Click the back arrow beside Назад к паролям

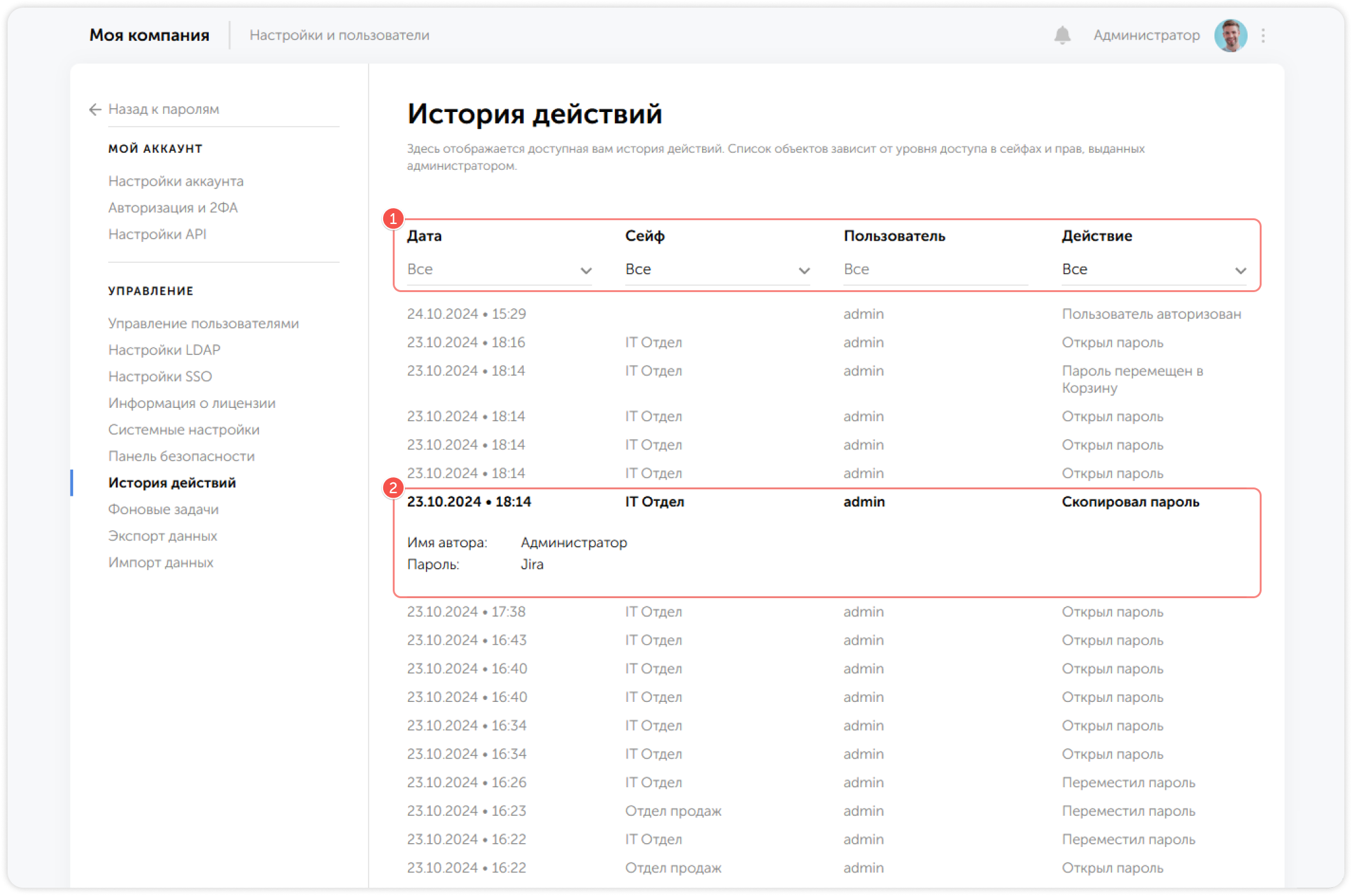coord(94,109)
